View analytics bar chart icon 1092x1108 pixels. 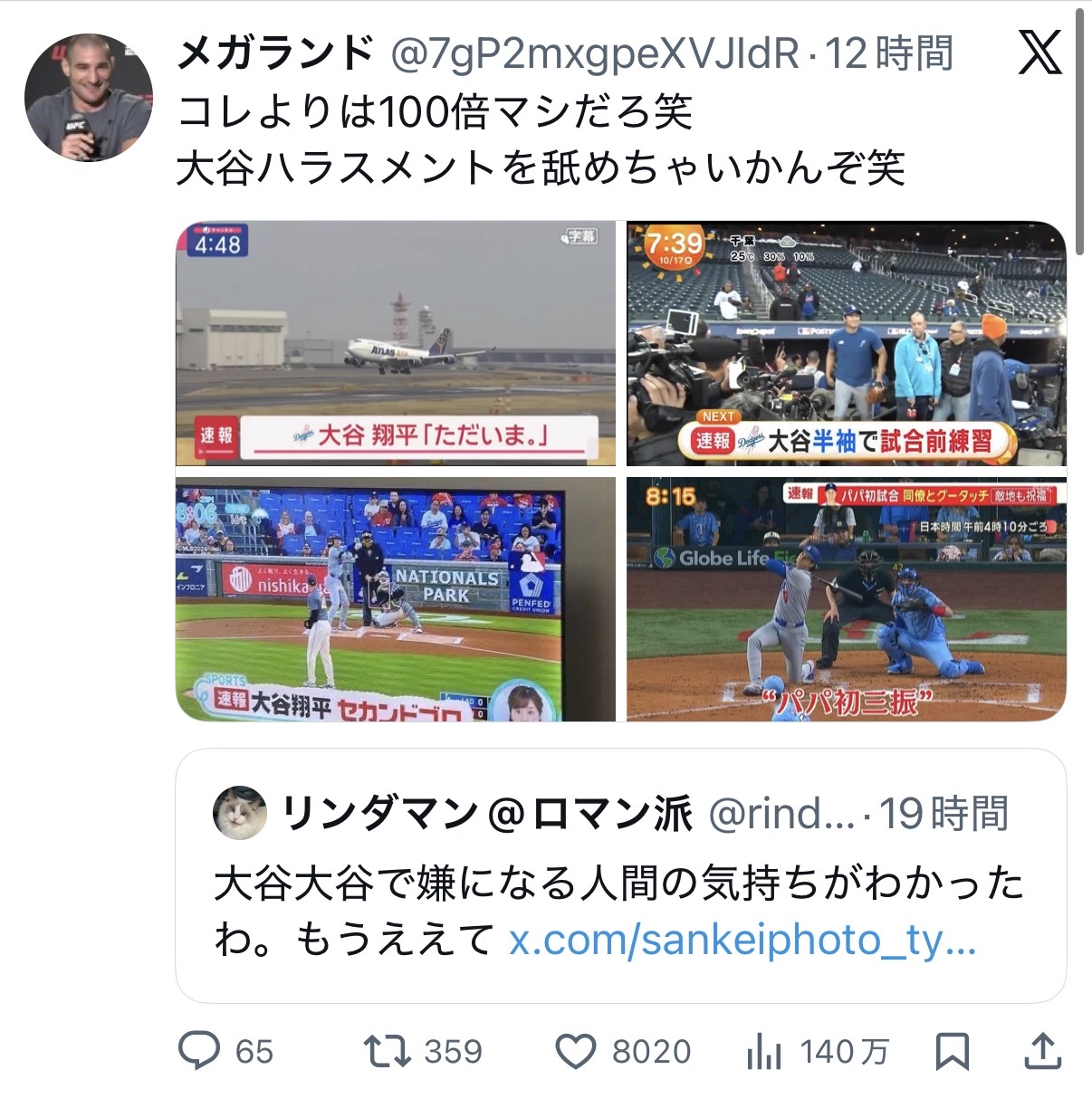[x=764, y=1052]
